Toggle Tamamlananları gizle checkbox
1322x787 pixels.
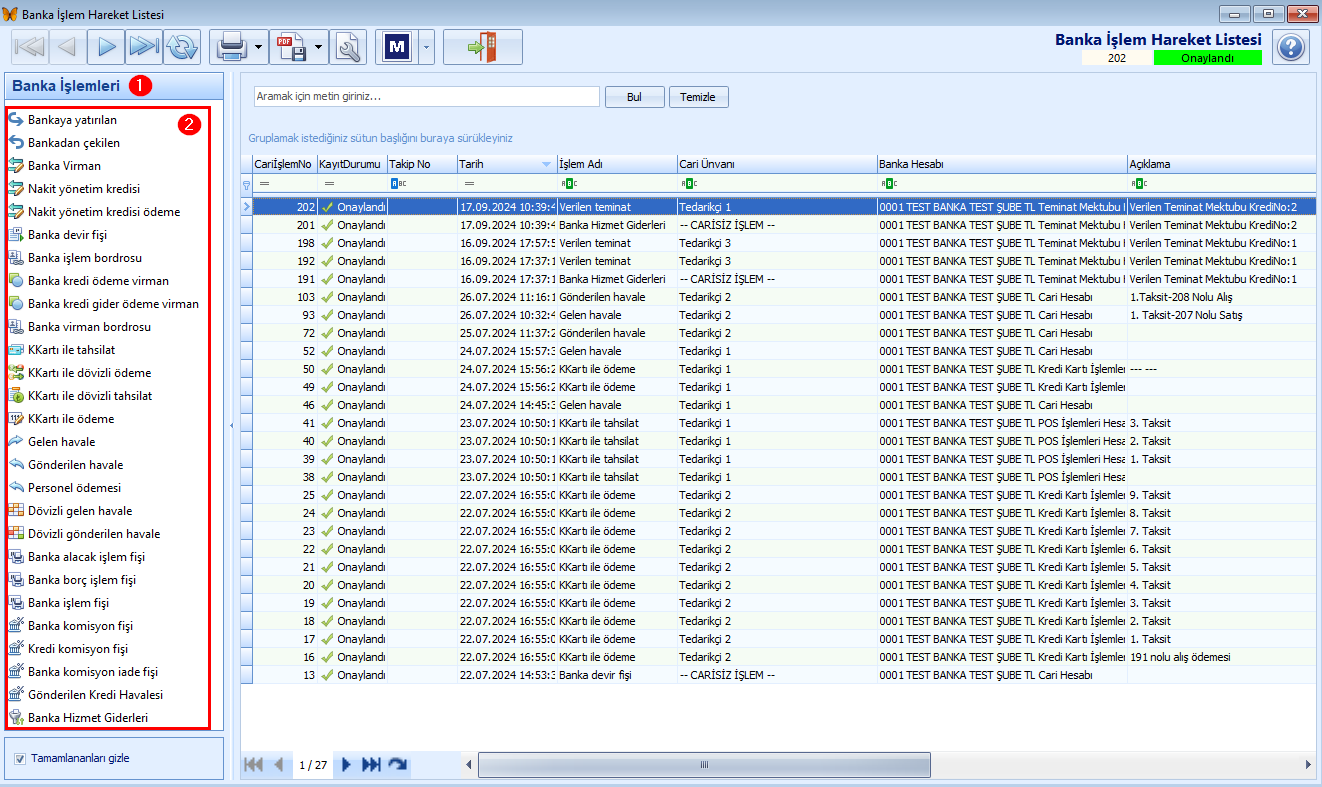tap(20, 759)
